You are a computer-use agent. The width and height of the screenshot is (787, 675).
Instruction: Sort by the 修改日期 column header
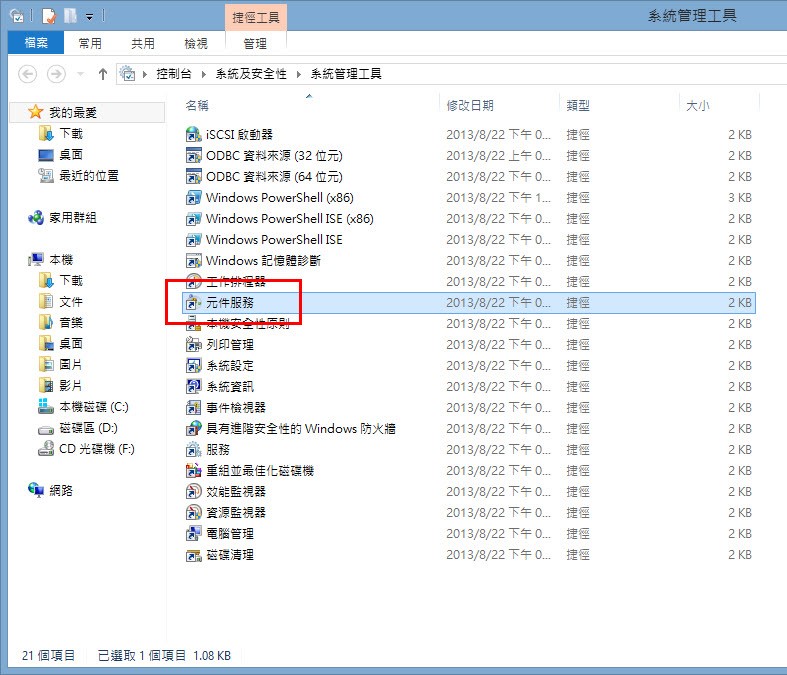(470, 105)
